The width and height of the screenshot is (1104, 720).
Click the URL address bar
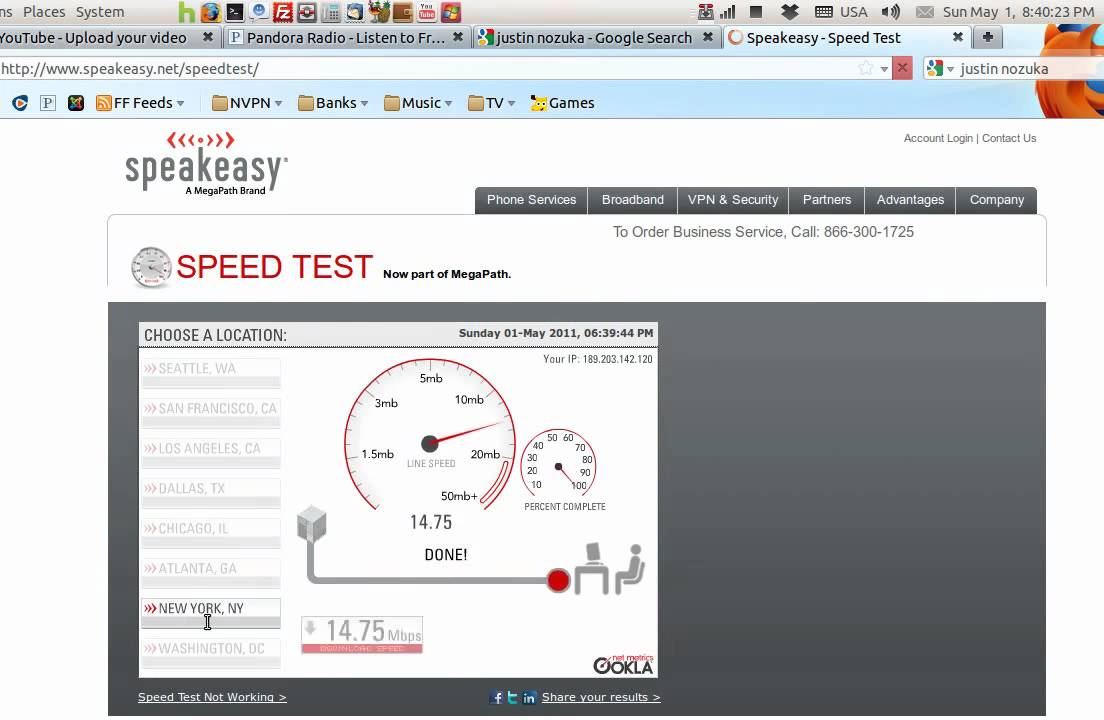(x=422, y=69)
